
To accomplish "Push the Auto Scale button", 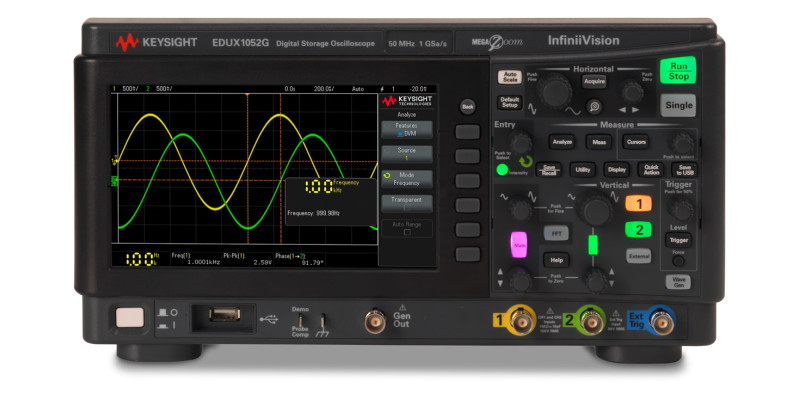I will pyautogui.click(x=510, y=77).
